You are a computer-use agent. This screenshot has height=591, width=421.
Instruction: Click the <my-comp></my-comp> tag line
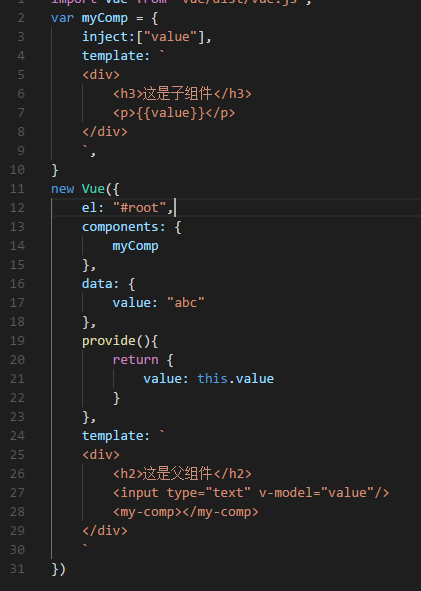coord(185,512)
